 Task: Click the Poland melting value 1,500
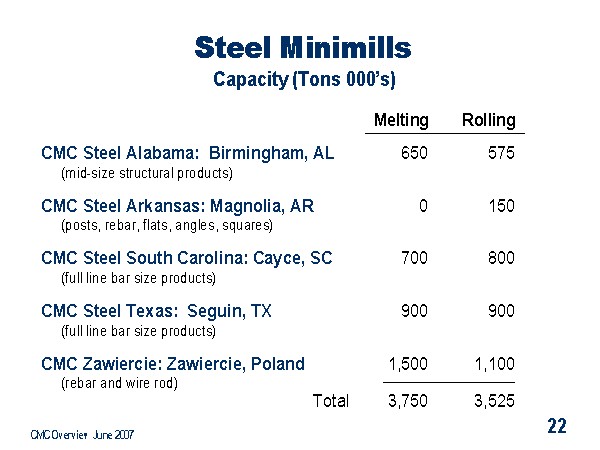(406, 364)
